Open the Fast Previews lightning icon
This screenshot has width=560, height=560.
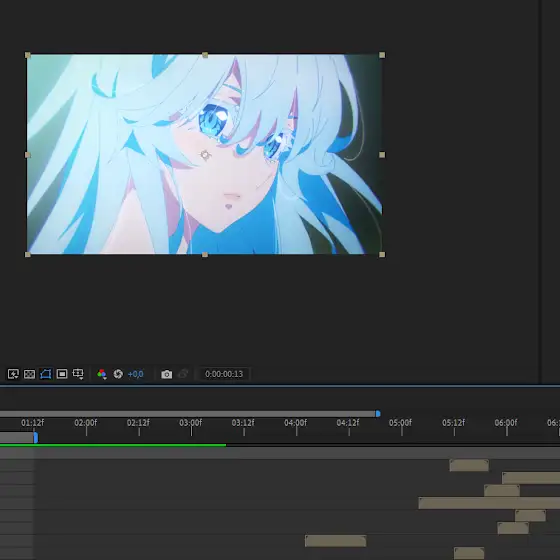click(x=13, y=374)
